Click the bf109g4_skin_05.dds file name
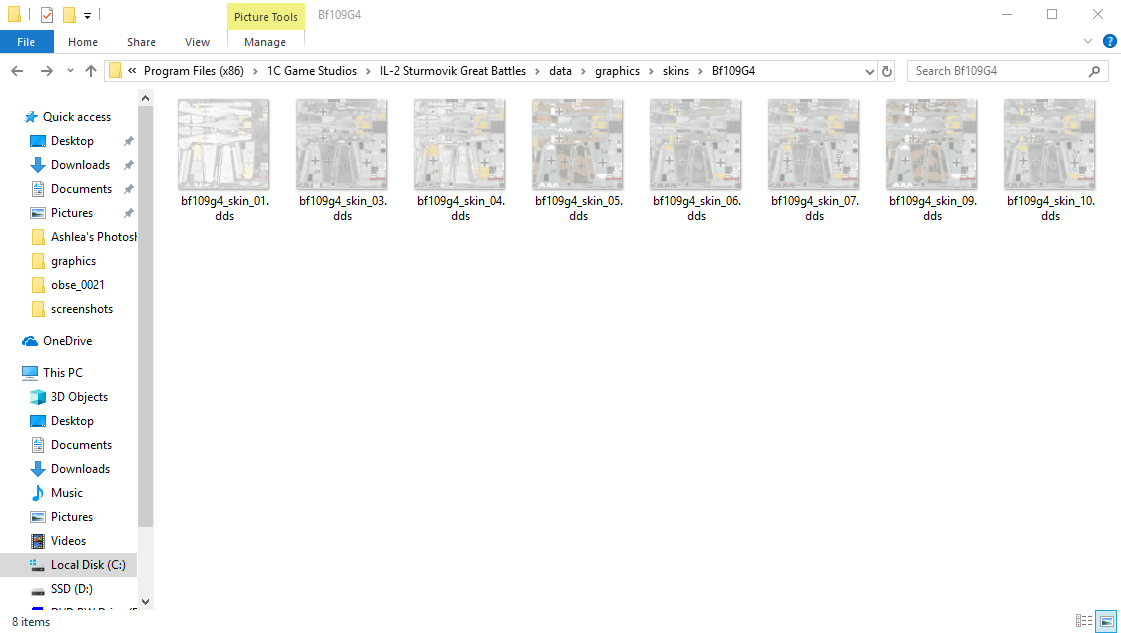1121x633 pixels. pos(578,208)
